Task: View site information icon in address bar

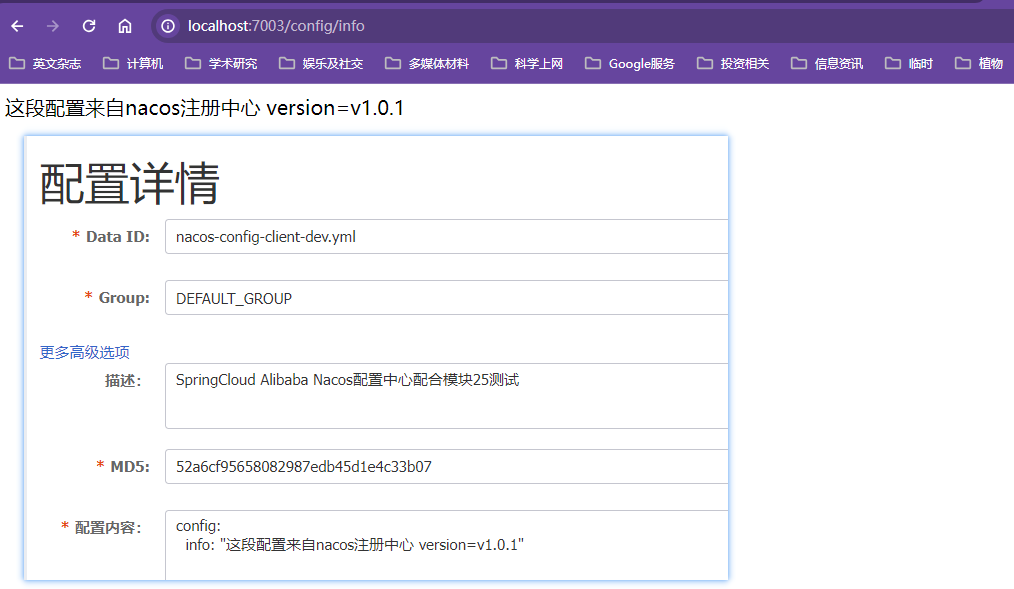Action: [168, 26]
